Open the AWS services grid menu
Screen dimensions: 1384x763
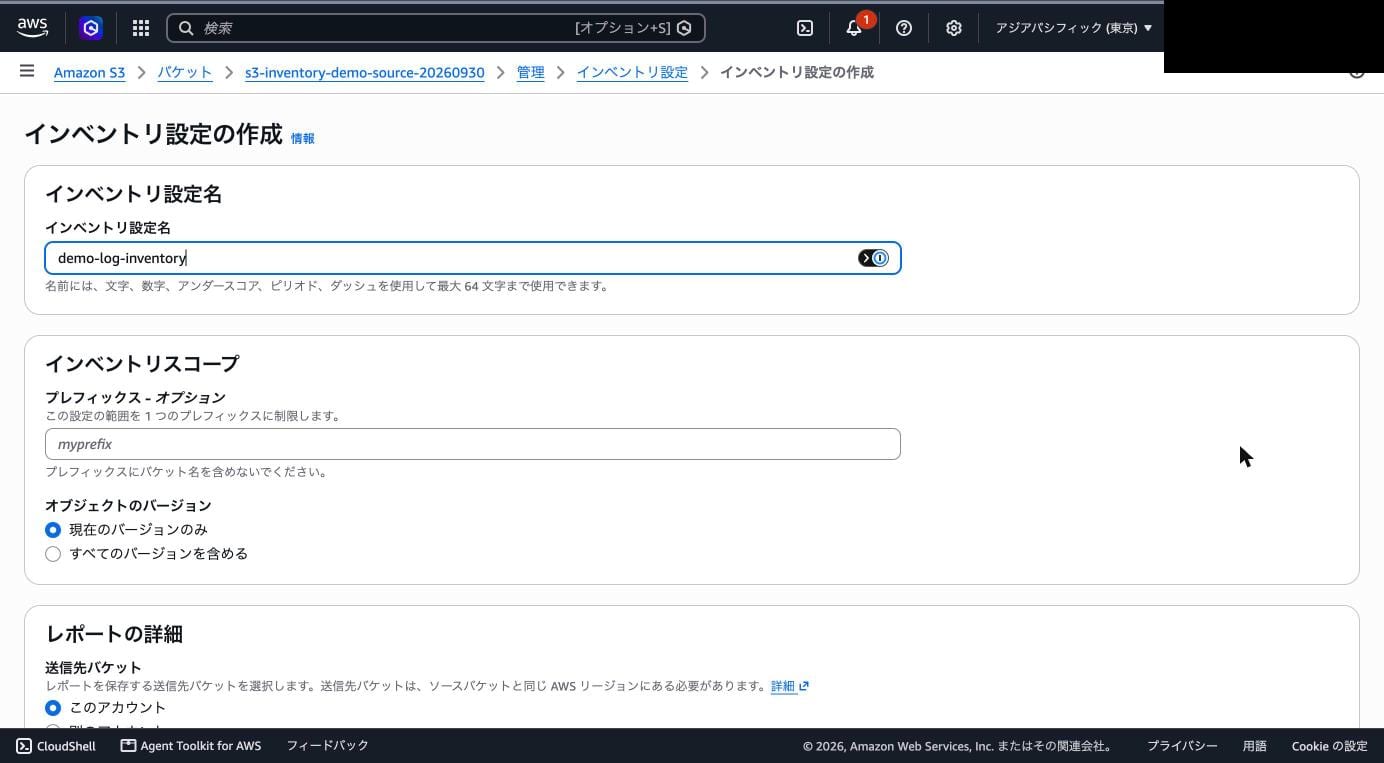click(141, 28)
